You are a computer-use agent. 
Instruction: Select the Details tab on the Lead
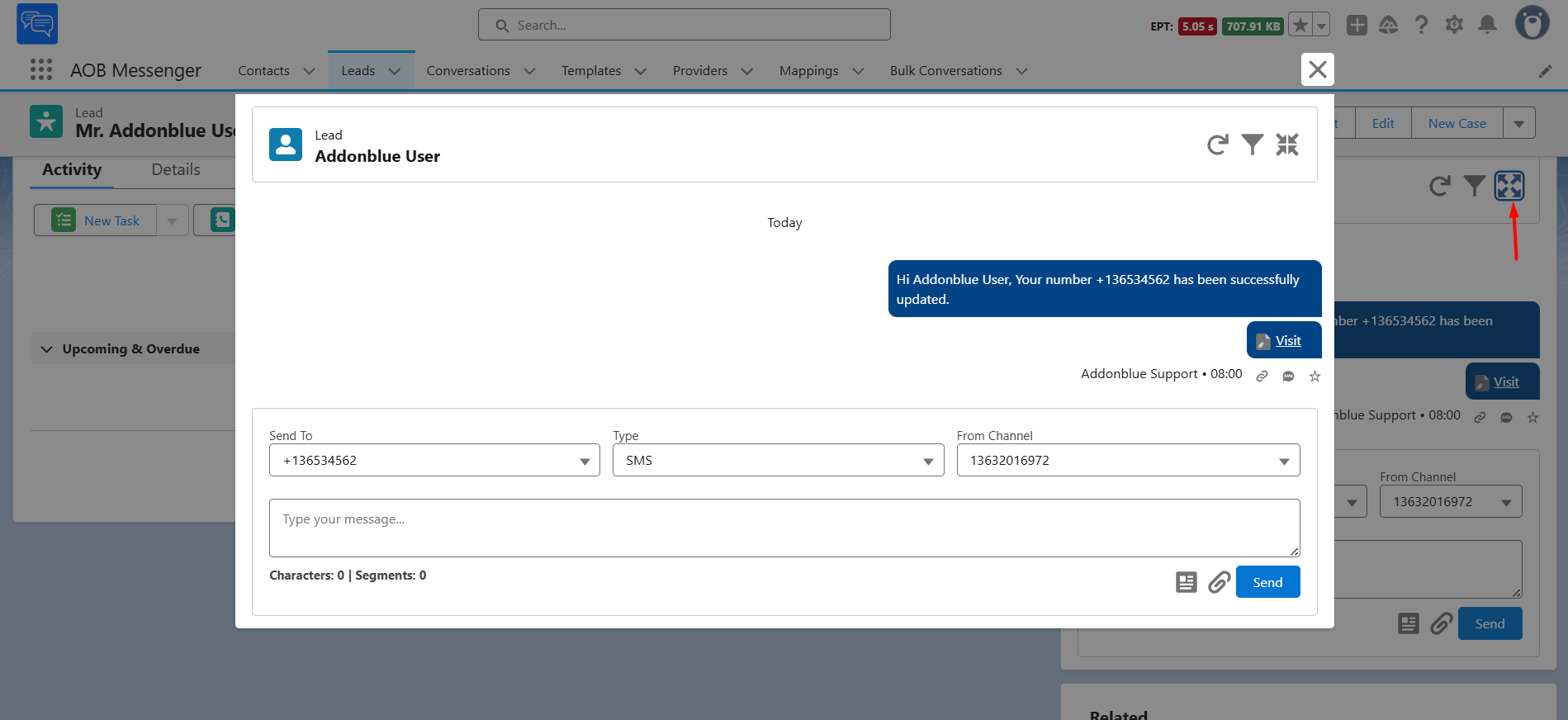point(176,169)
